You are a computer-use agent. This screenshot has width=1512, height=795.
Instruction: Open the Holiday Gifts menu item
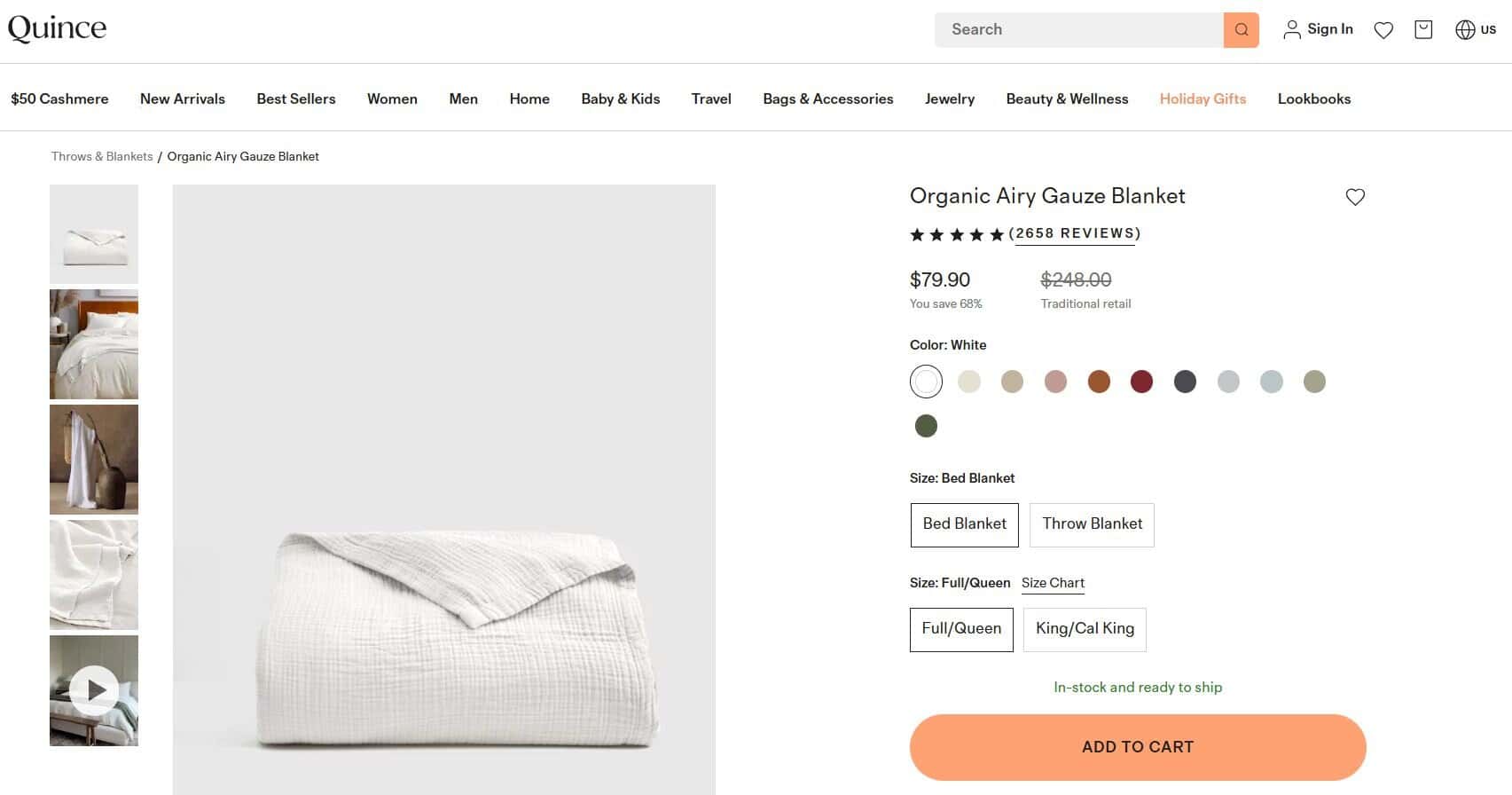coord(1203,99)
